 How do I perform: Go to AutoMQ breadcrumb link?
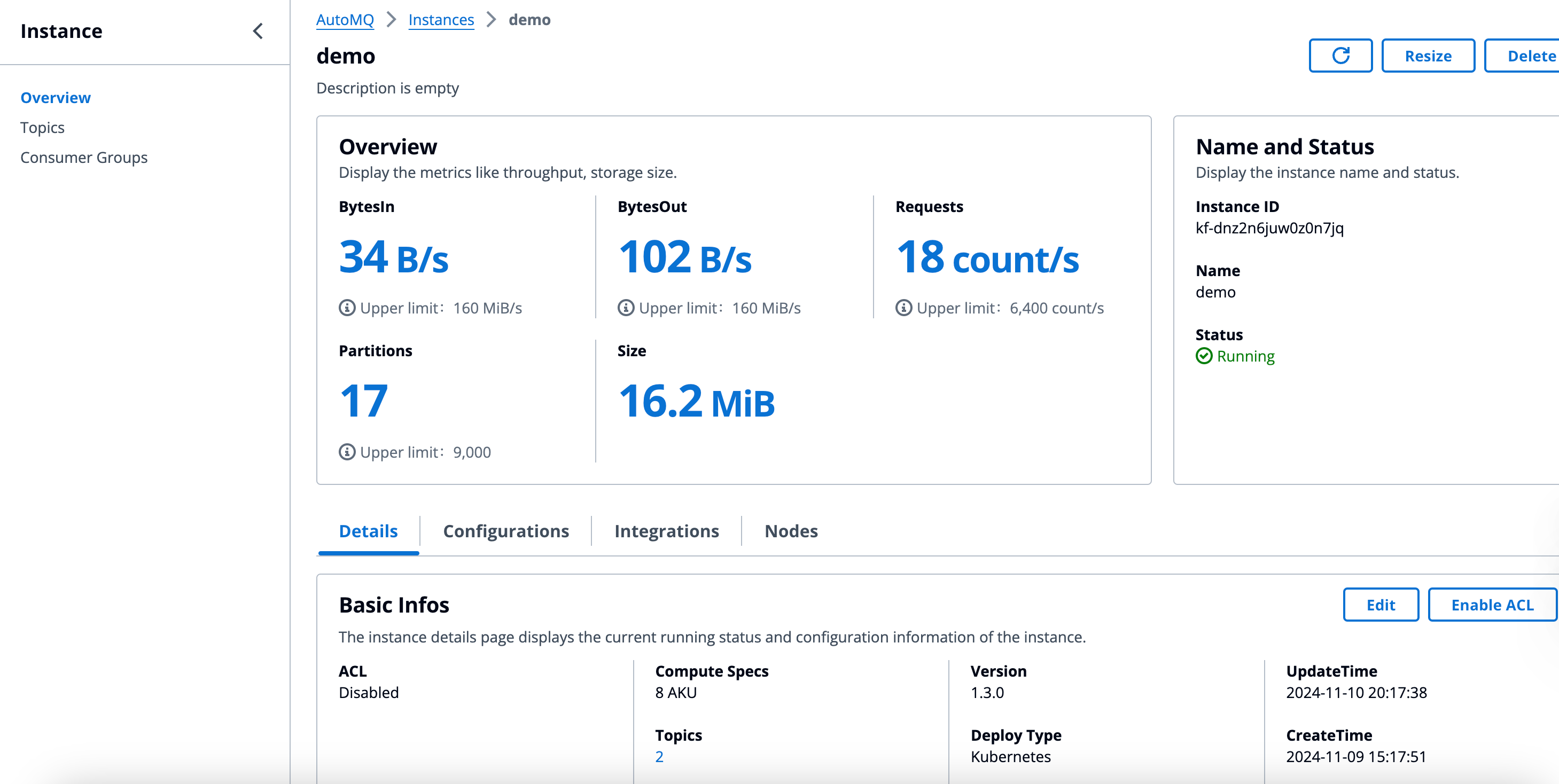click(345, 20)
